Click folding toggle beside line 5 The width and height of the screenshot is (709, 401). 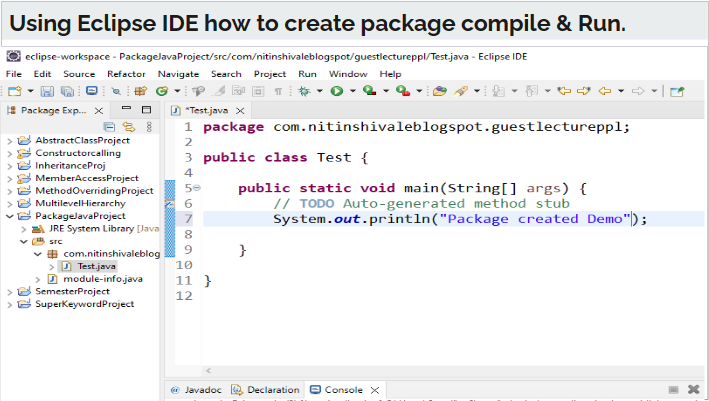tap(197, 188)
